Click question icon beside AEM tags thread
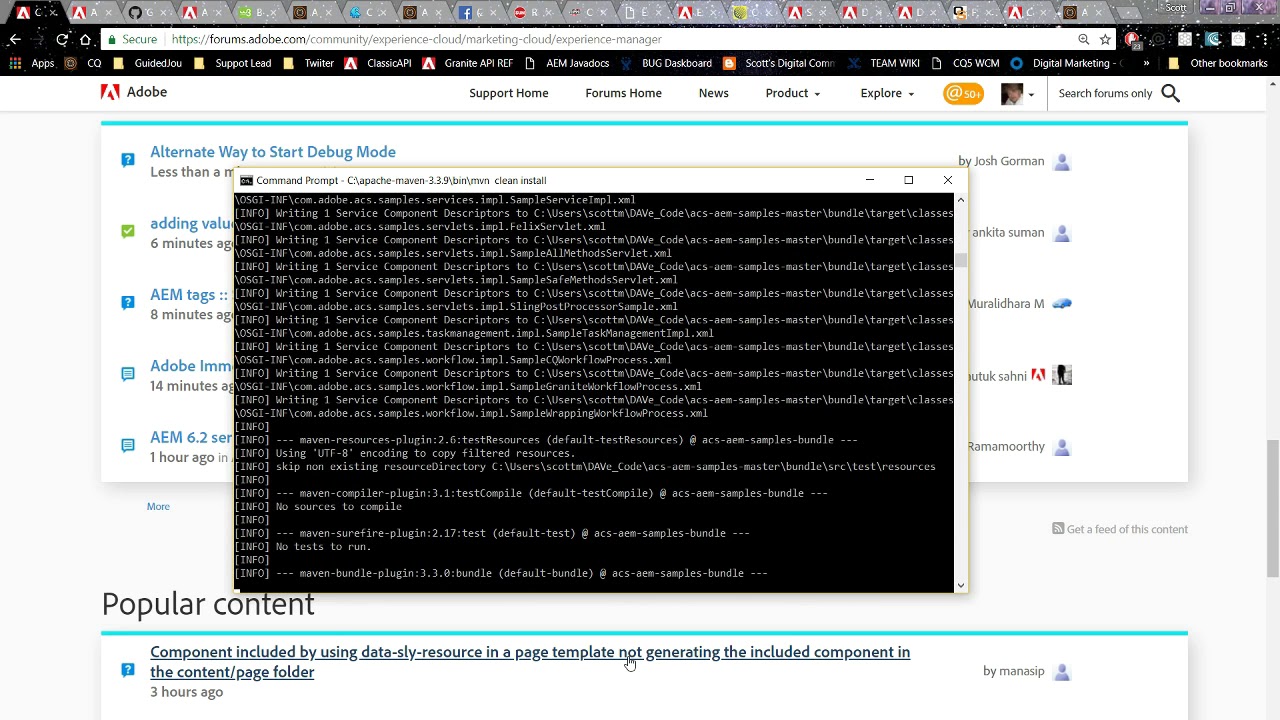 point(128,302)
